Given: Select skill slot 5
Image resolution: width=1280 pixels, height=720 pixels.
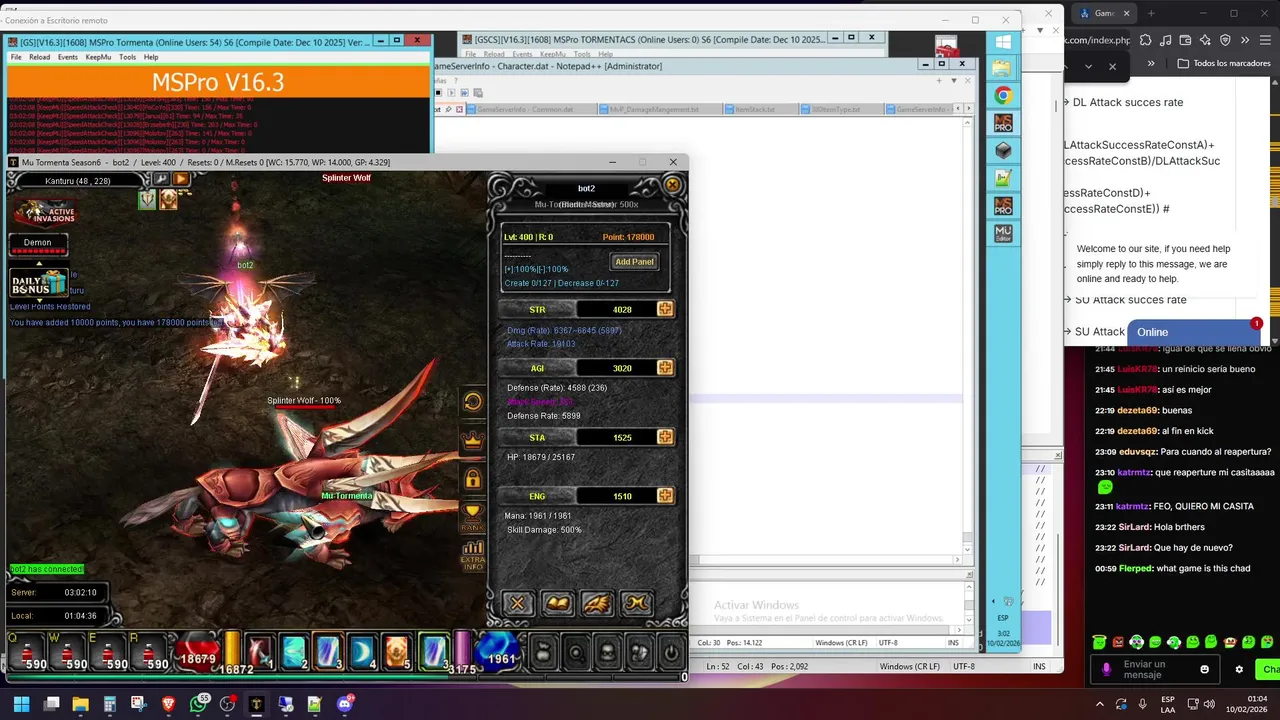Looking at the screenshot, I should (397, 651).
